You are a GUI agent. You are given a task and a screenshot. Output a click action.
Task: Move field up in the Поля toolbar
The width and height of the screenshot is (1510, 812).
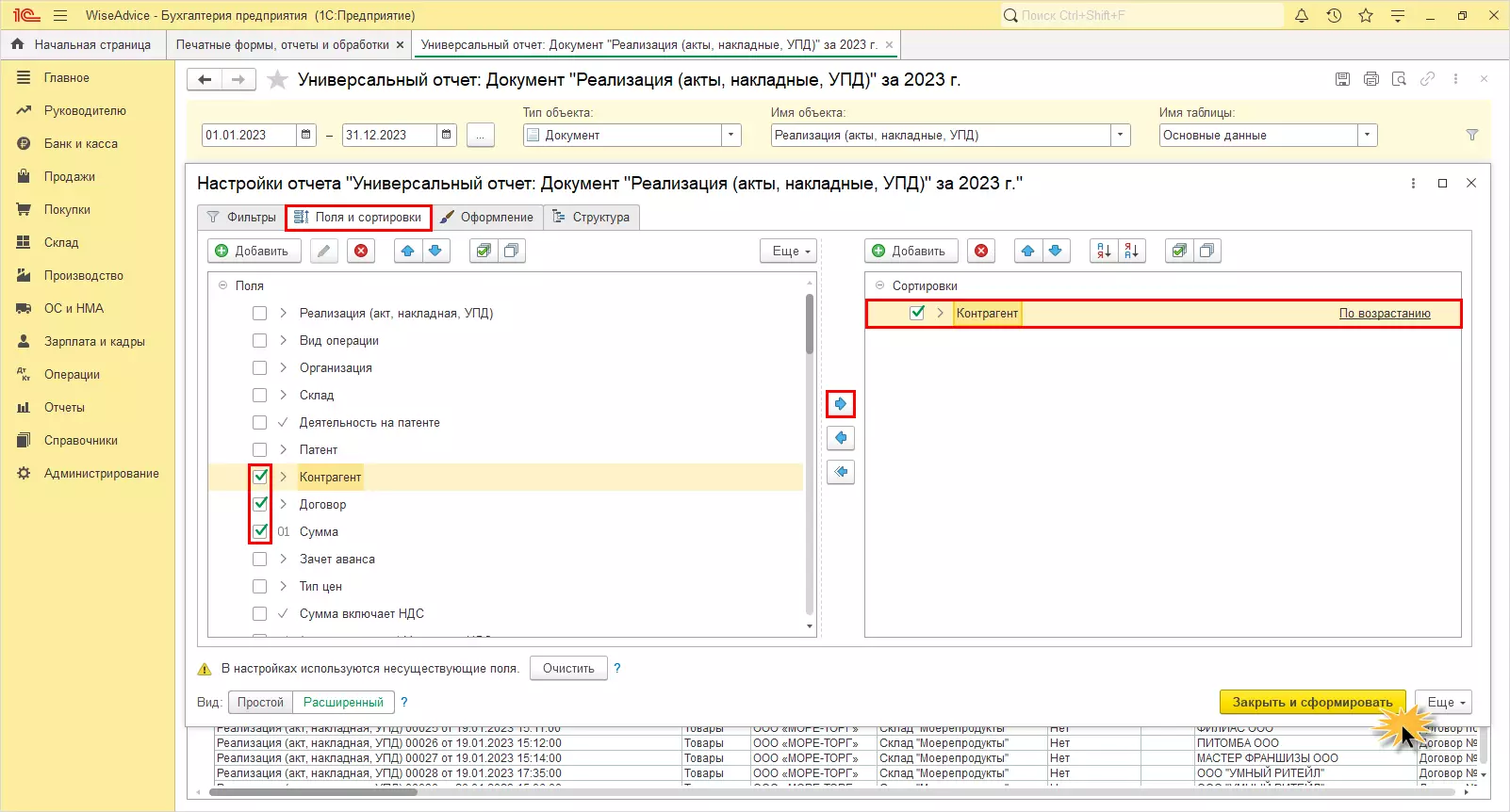(408, 251)
